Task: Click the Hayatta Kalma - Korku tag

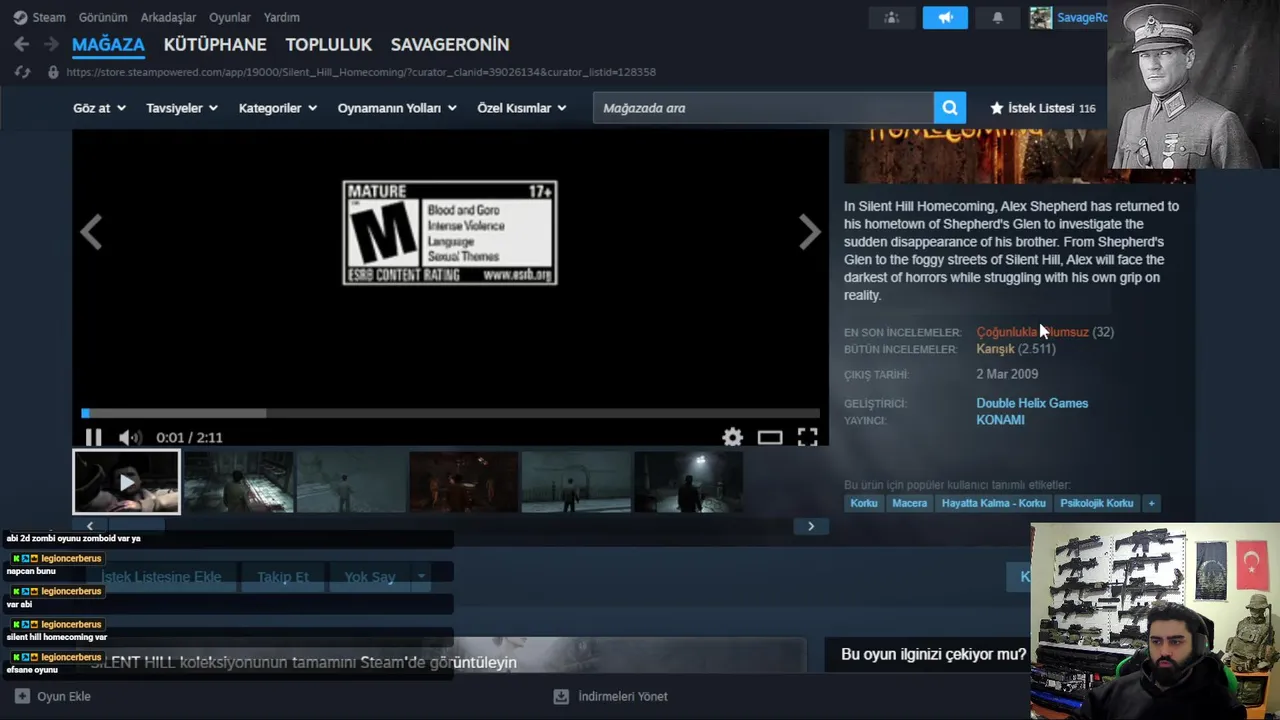Action: point(993,503)
